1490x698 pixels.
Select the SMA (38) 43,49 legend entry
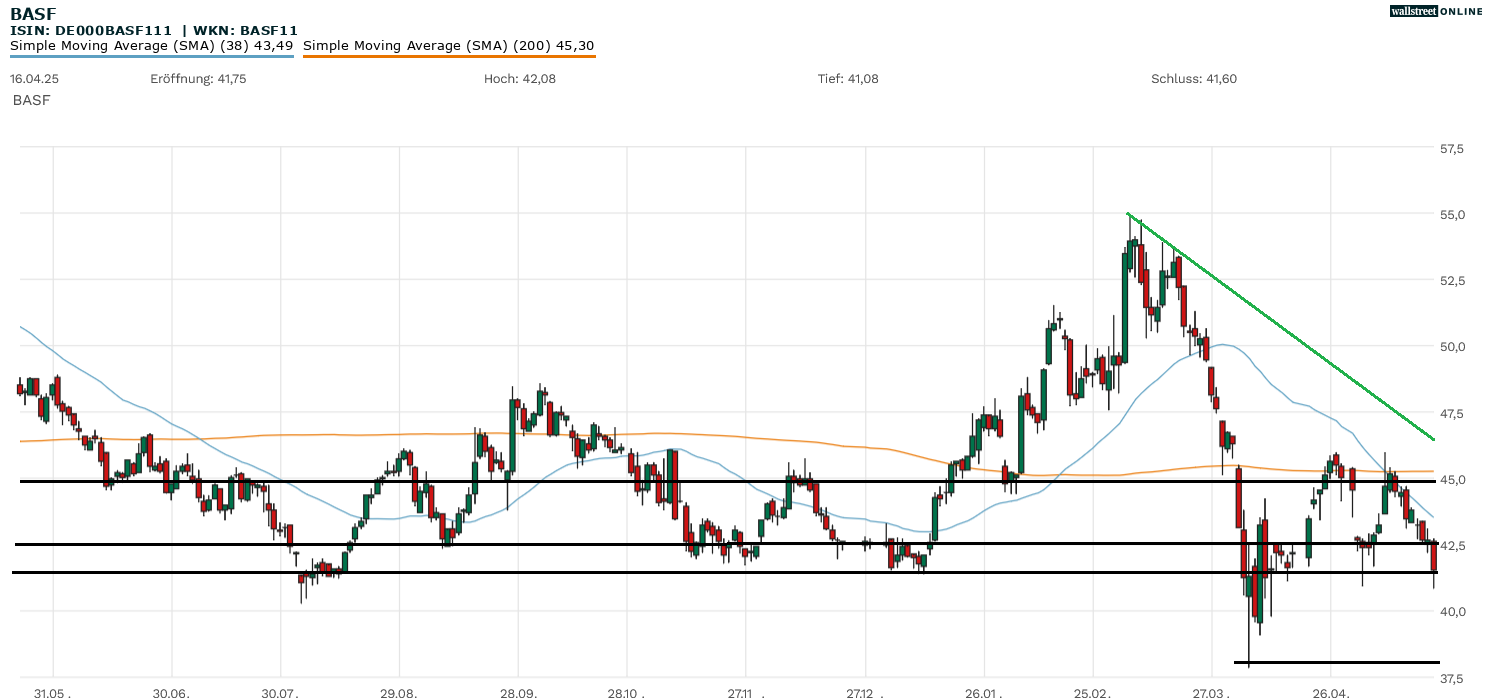[152, 45]
